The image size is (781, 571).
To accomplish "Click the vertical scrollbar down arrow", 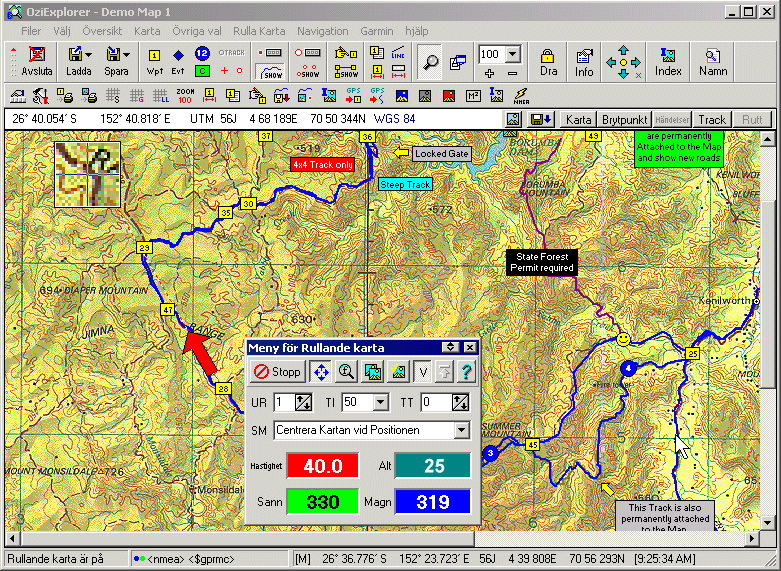I will point(768,523).
